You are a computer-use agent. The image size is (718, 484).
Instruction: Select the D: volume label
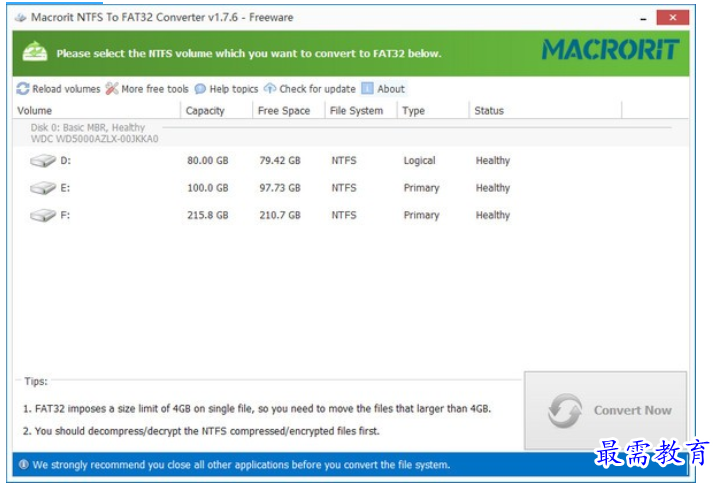click(65, 161)
